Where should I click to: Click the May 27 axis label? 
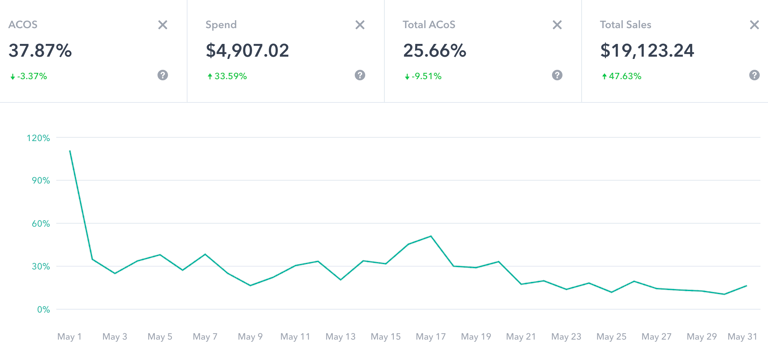pos(656,337)
